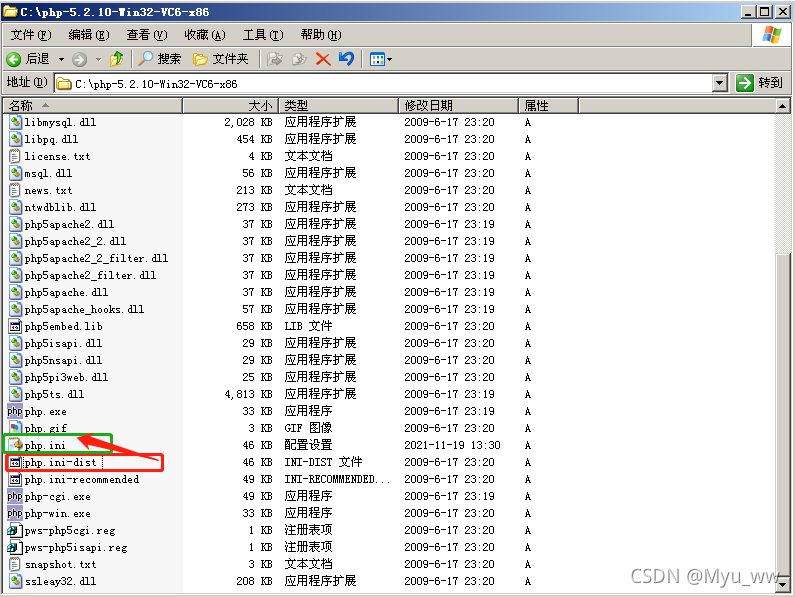Open the View (查看) menu

coord(147,35)
